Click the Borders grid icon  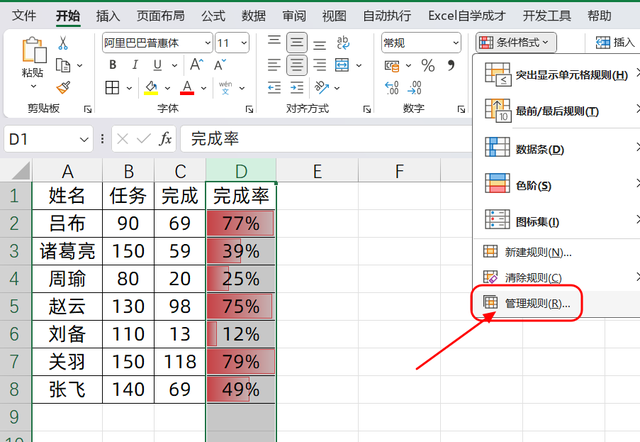tap(112, 87)
